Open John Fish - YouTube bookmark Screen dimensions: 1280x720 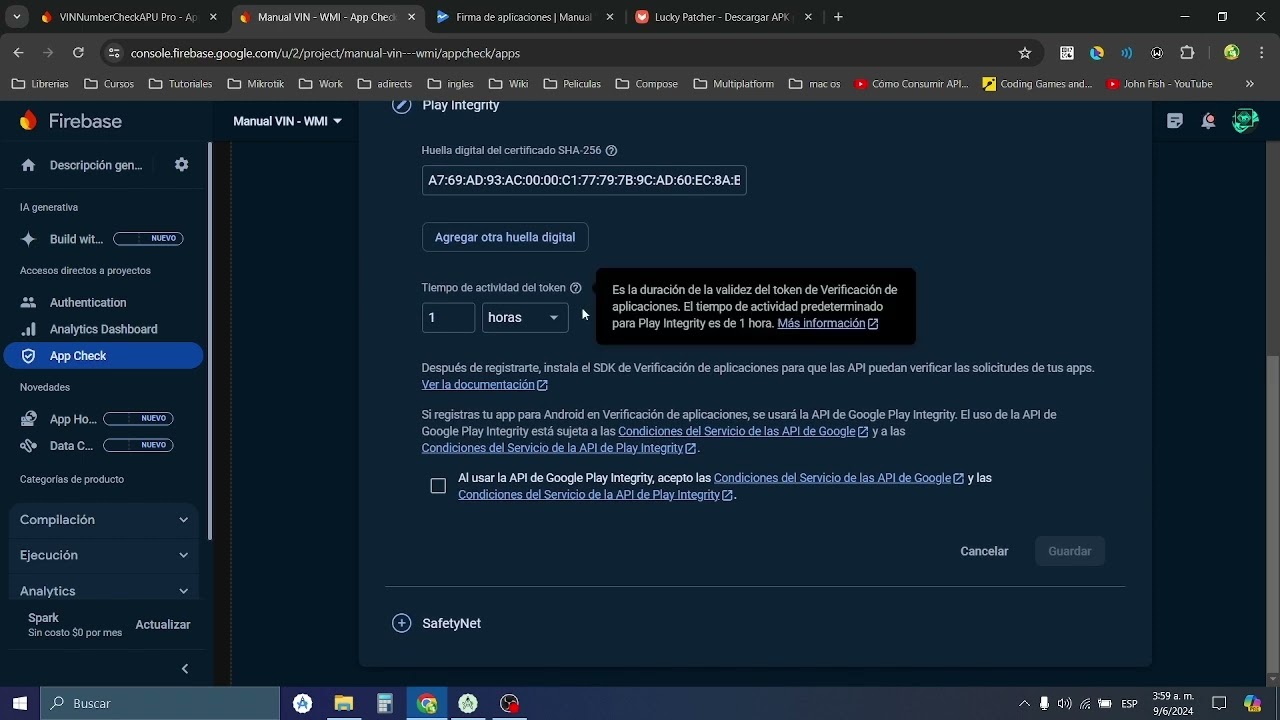click(1159, 84)
